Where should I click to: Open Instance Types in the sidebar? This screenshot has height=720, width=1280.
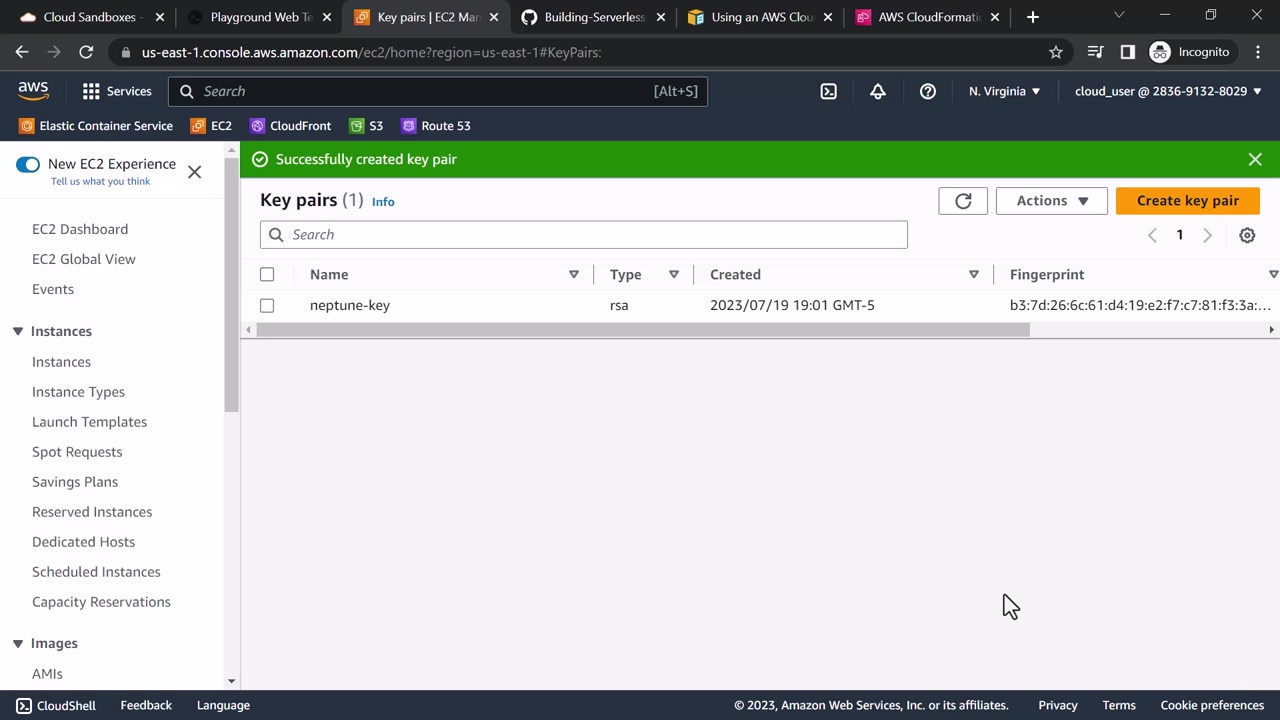tap(78, 392)
